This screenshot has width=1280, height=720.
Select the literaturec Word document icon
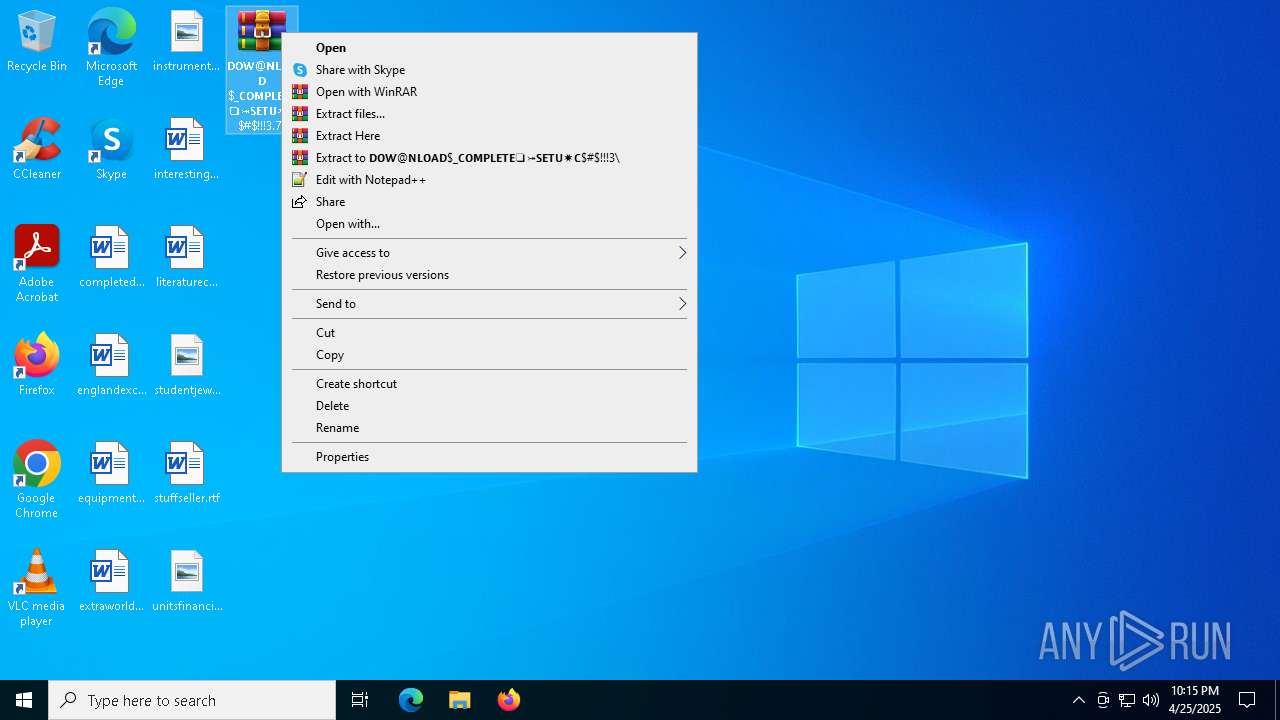(x=186, y=258)
